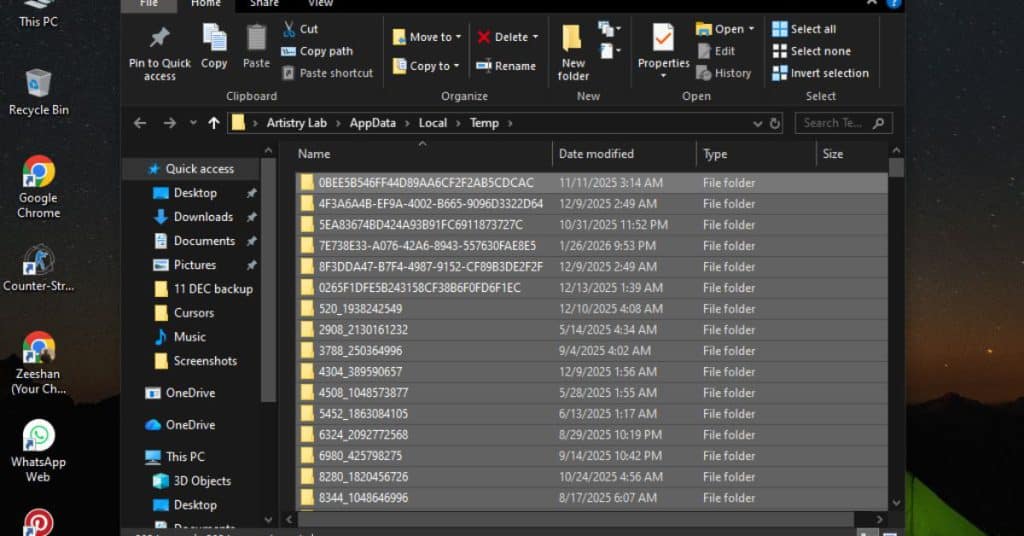Screen dimensions: 1024x536
Task: Expand the Copy to dropdown
Action: 456,66
